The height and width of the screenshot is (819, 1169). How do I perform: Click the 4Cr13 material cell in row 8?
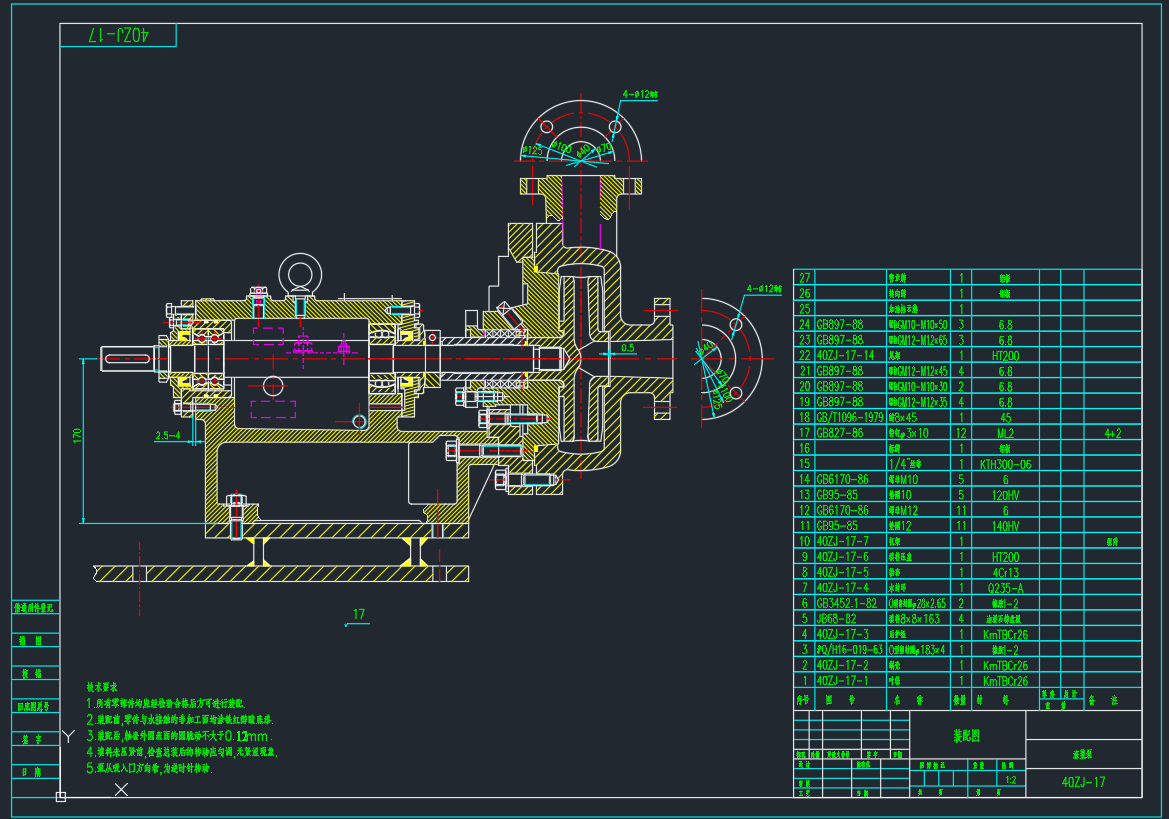point(1003,572)
